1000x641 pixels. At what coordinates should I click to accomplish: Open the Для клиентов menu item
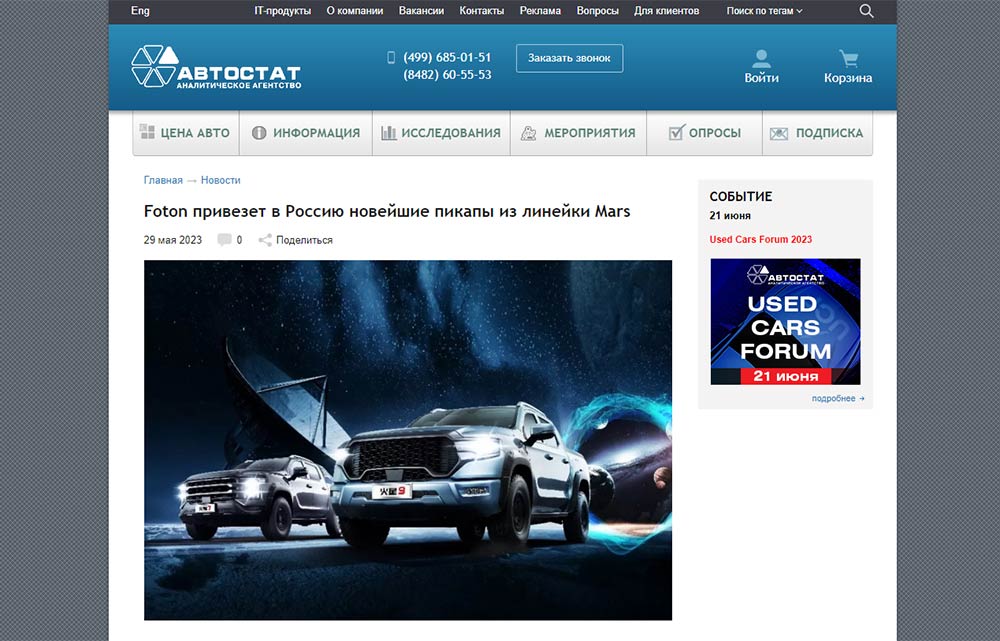click(x=666, y=11)
